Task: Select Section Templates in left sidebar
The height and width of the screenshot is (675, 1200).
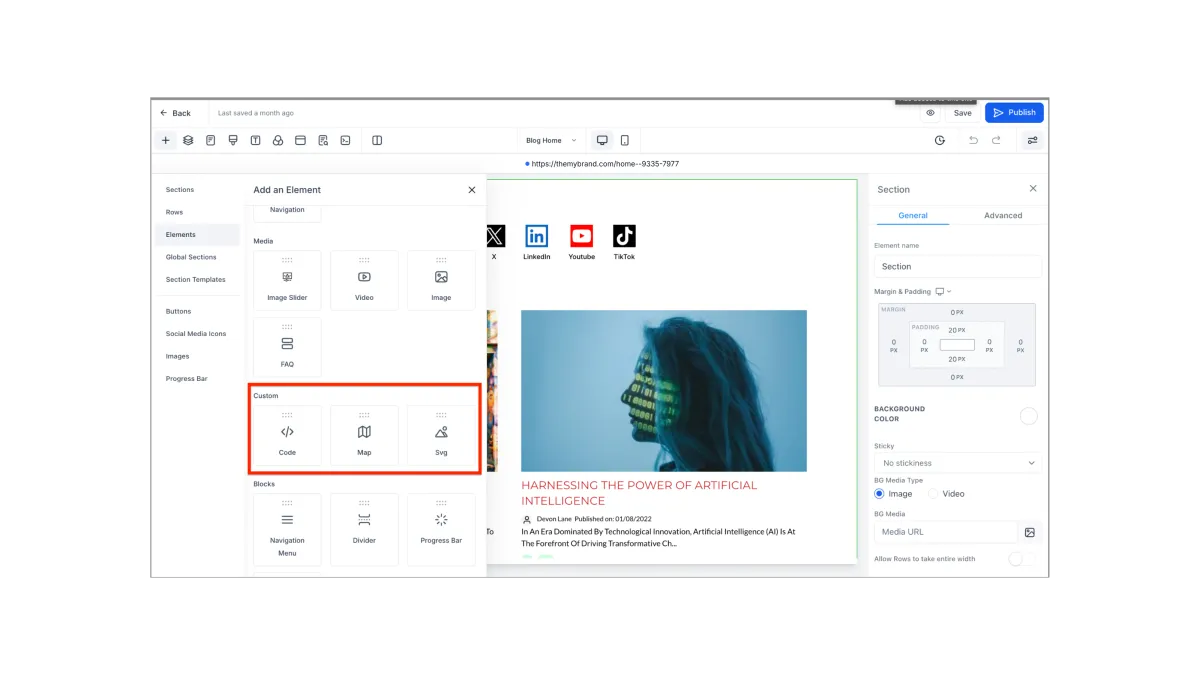Action: pos(196,280)
